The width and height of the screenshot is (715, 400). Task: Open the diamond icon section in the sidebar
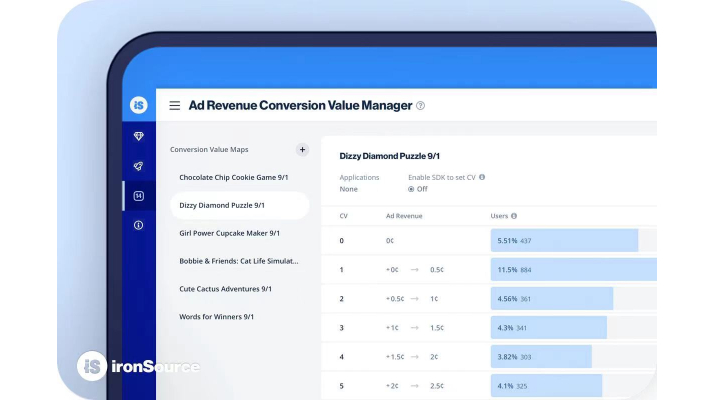click(x=139, y=136)
